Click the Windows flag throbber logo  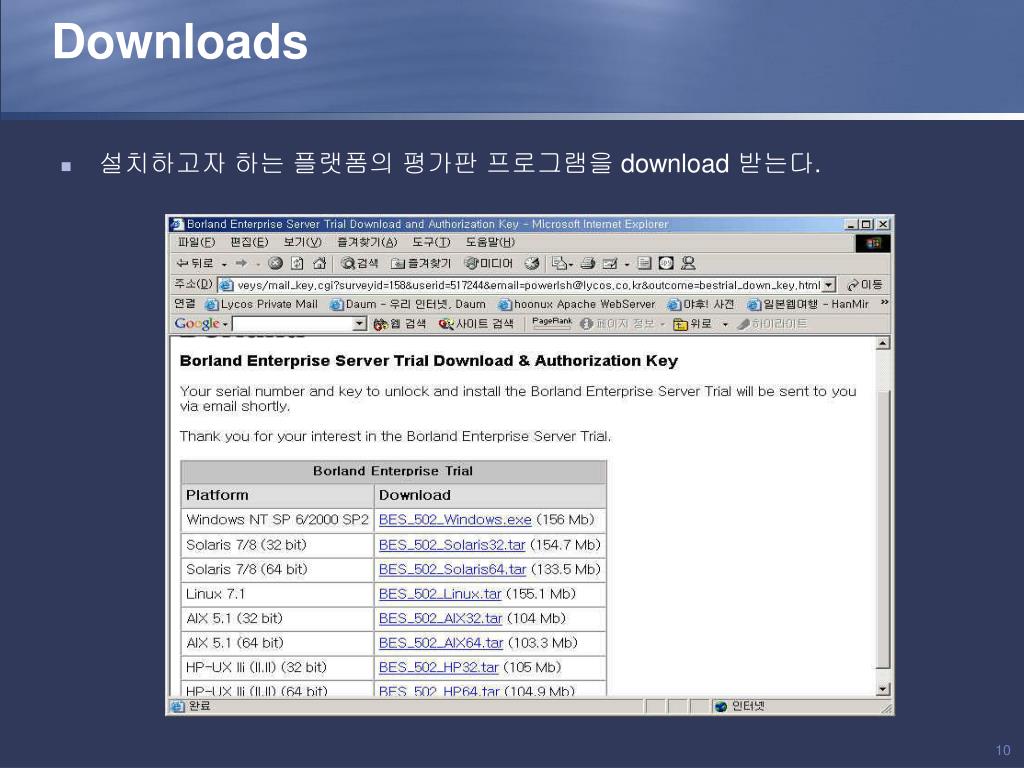pos(873,244)
